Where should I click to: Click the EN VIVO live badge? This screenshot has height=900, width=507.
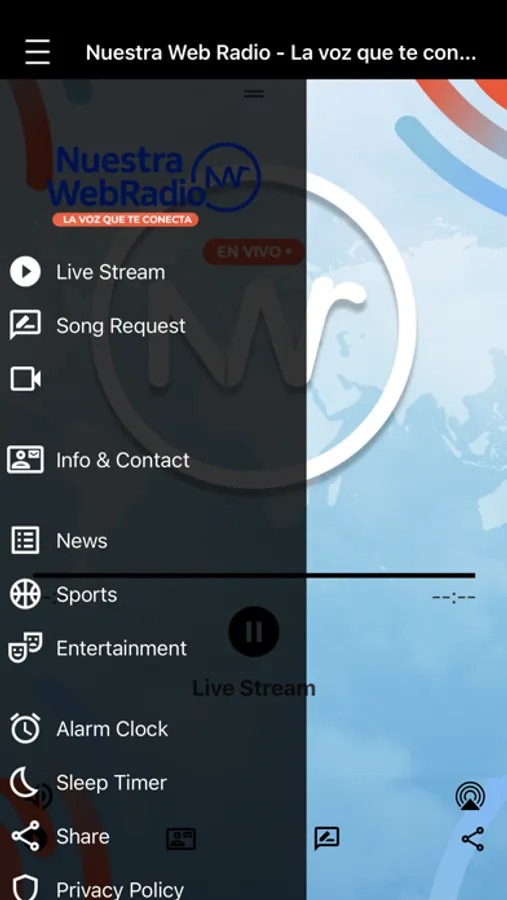coord(254,251)
